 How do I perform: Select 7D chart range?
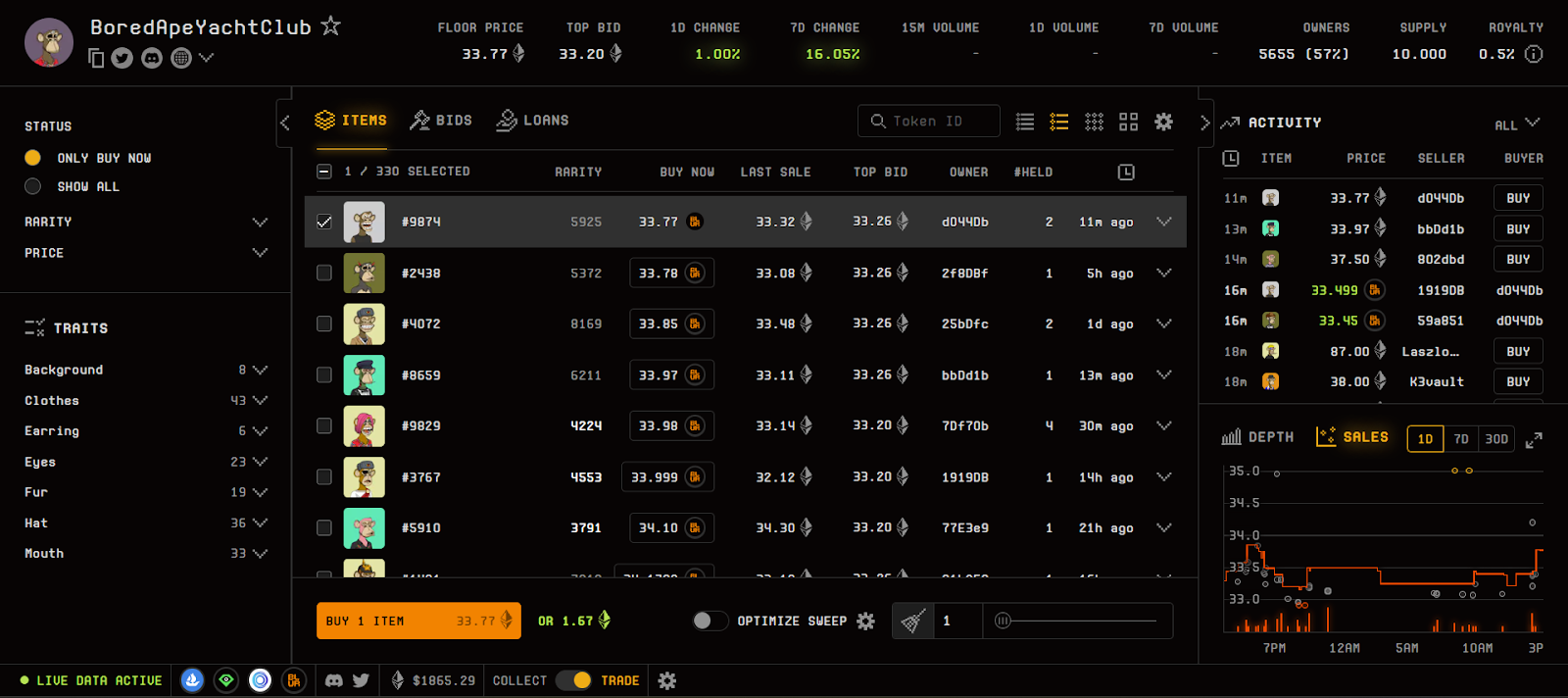[x=1461, y=439]
